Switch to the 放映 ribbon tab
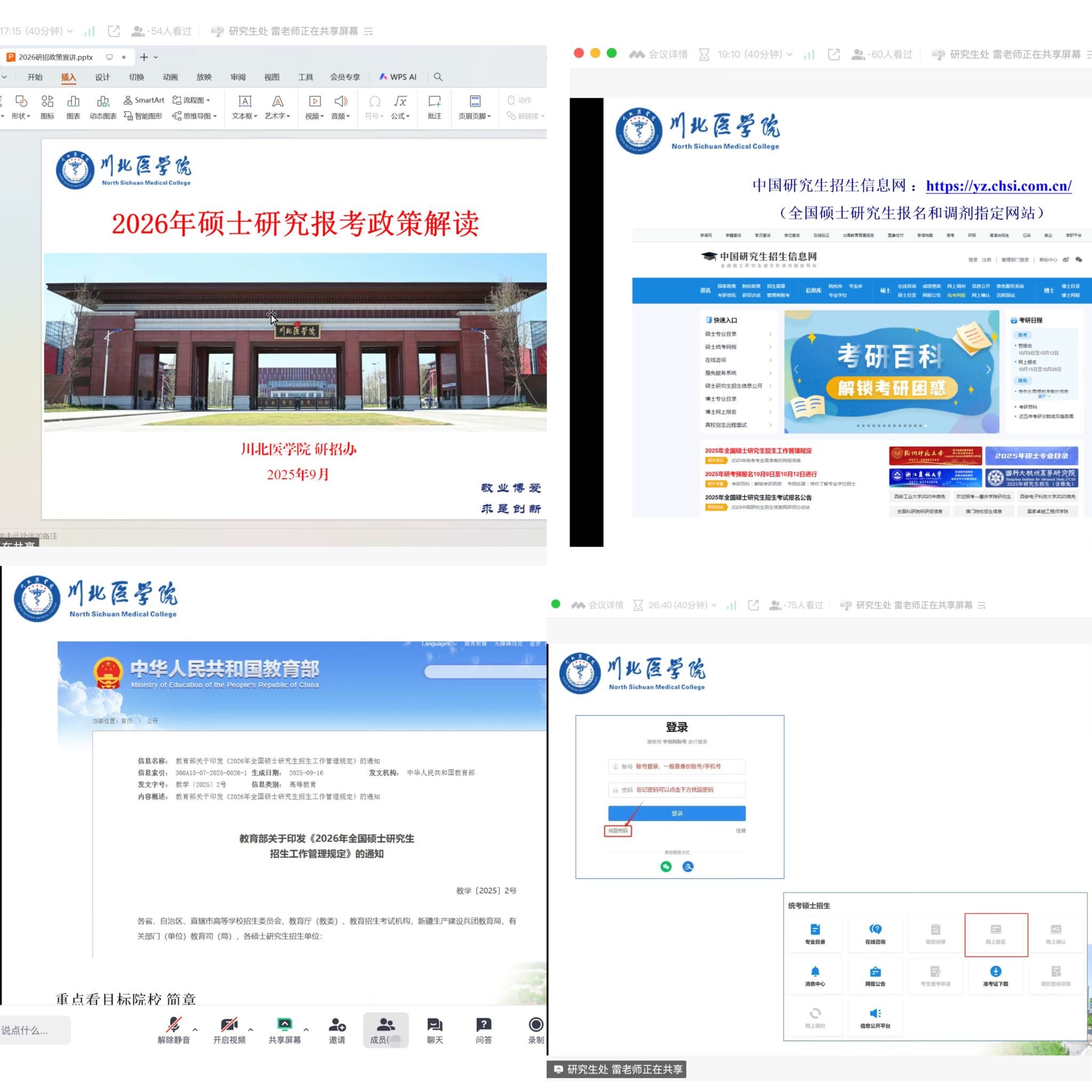The width and height of the screenshot is (1092, 1092). click(x=204, y=77)
